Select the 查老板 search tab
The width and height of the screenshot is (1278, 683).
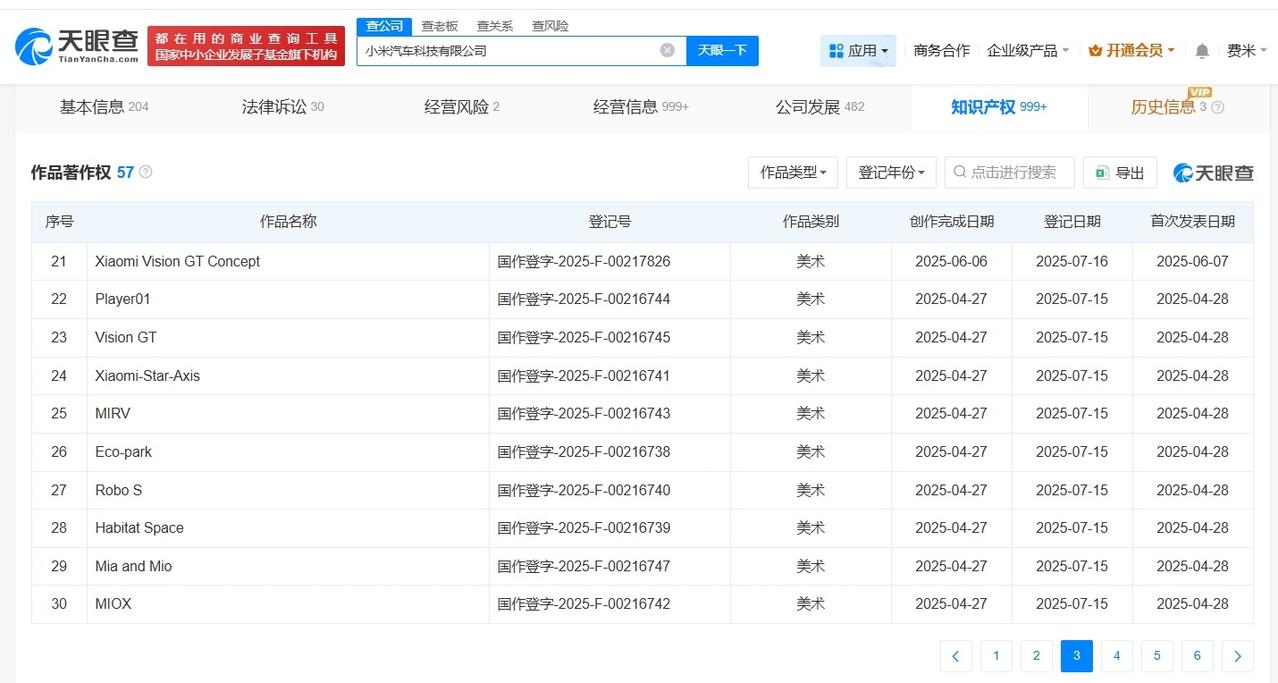439,26
